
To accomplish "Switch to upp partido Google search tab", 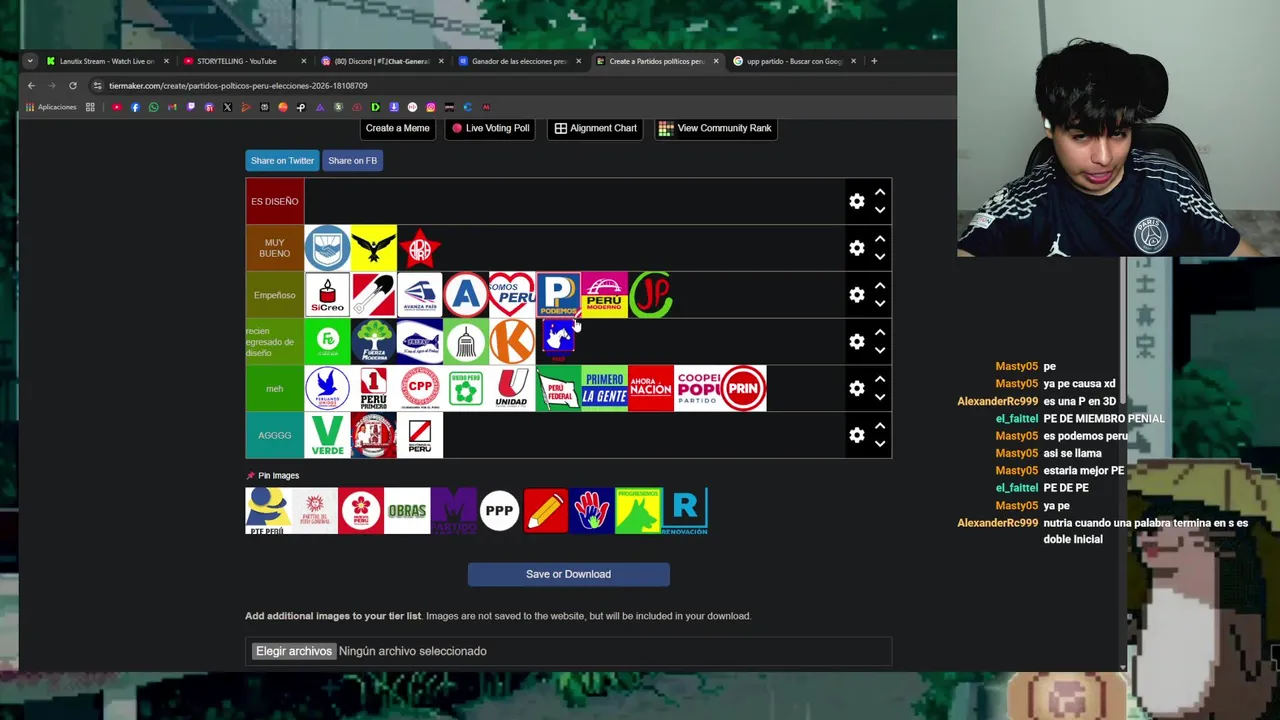I will click(794, 61).
